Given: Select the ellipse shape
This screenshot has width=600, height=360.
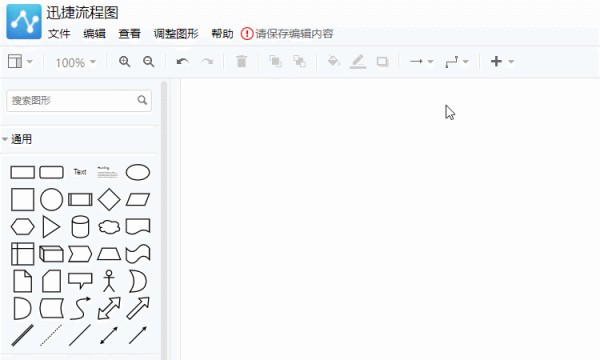Looking at the screenshot, I should pos(138,172).
